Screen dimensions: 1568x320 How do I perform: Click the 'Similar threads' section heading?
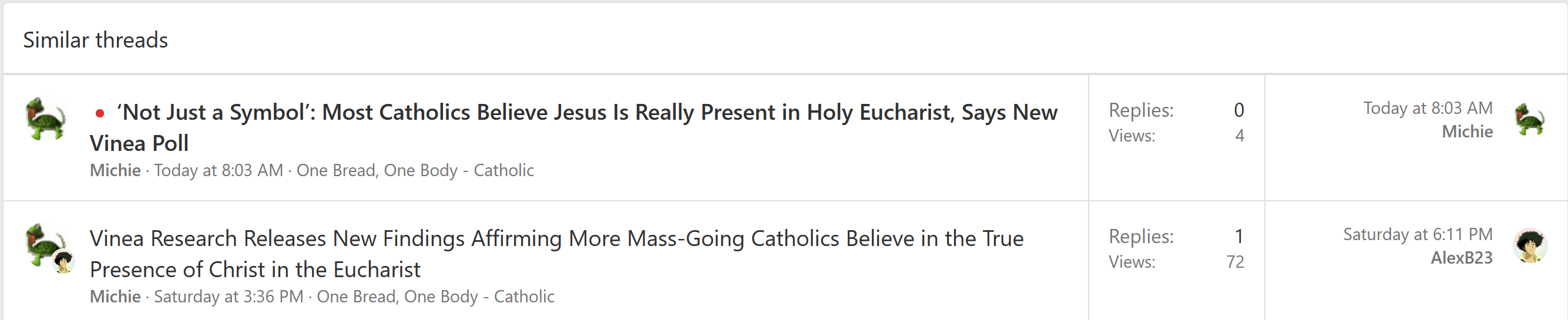(x=96, y=40)
